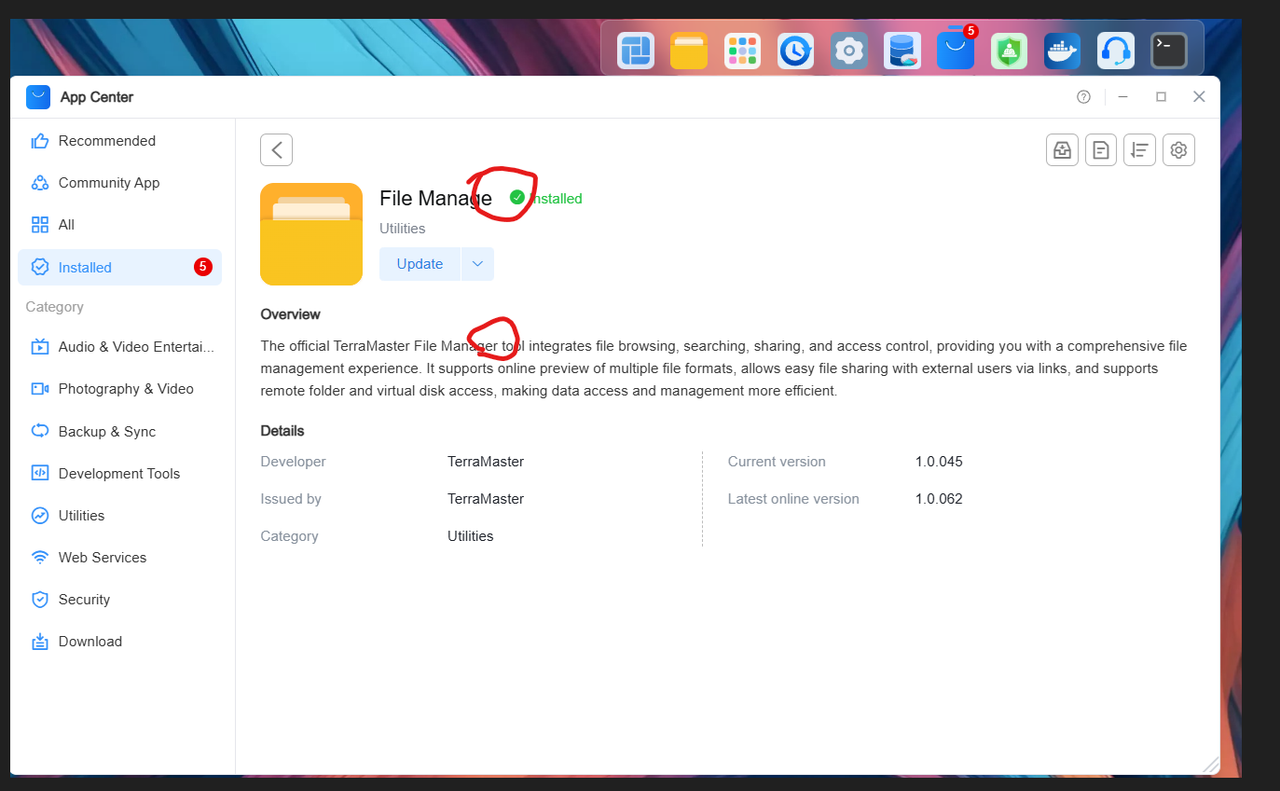The width and height of the screenshot is (1280, 791).
Task: Open the Development Tools category
Action: tap(120, 474)
